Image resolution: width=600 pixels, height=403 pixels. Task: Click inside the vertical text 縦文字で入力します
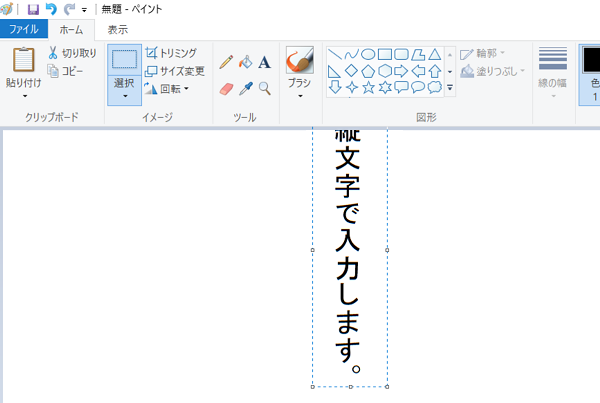tap(347, 249)
